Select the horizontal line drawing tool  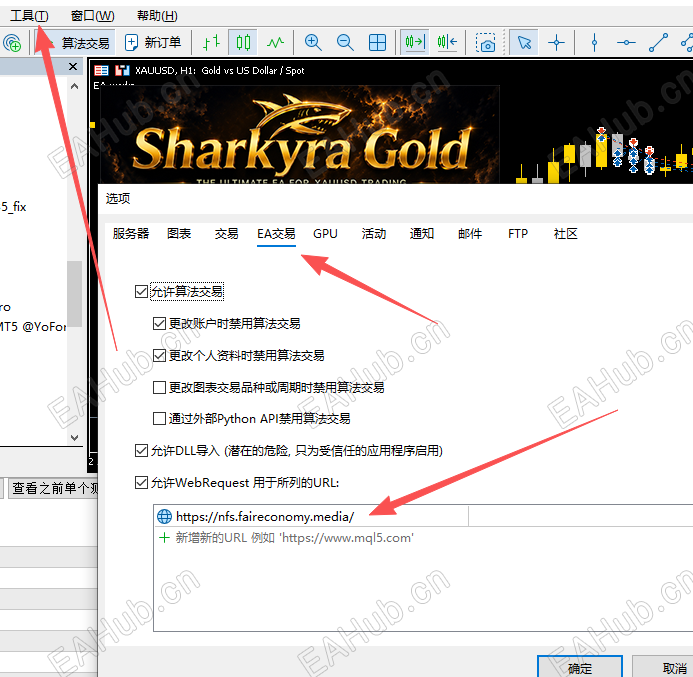pos(626,43)
